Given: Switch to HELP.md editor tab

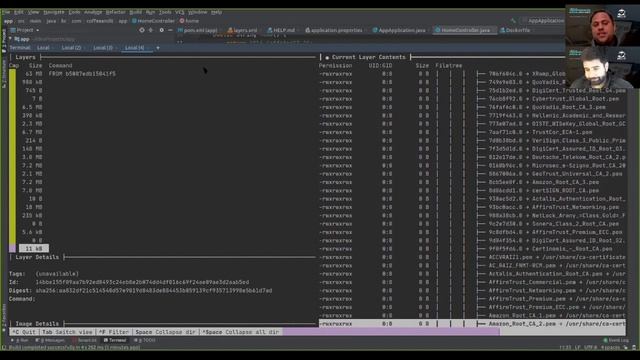Looking at the screenshot, I should [x=281, y=30].
